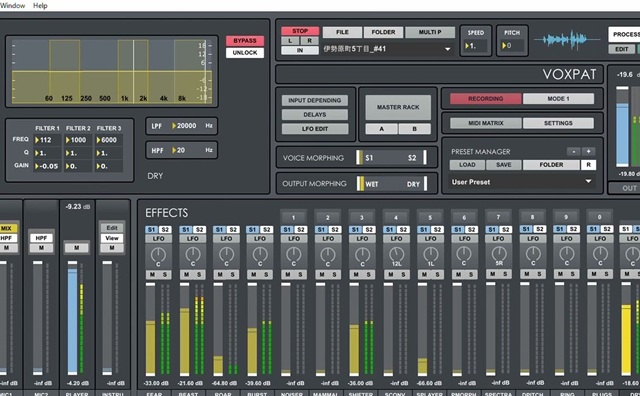Select effect slot number 1

(x=293, y=218)
